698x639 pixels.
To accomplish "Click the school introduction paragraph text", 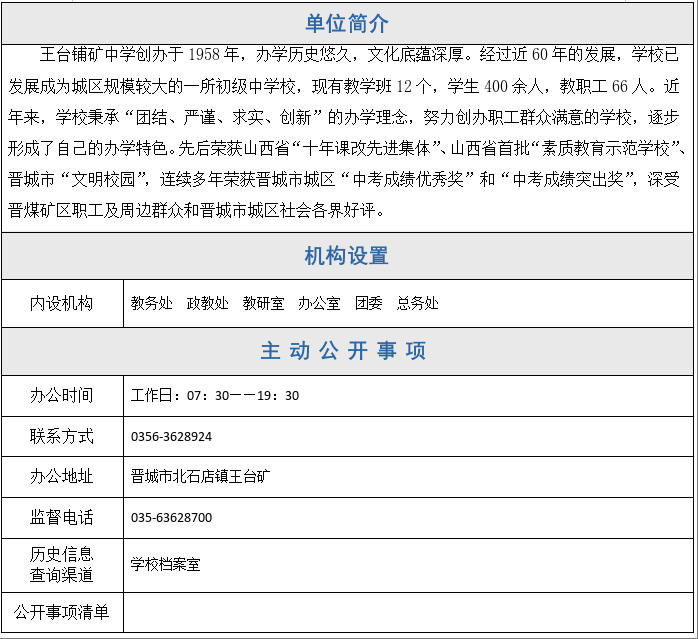I will (x=348, y=132).
